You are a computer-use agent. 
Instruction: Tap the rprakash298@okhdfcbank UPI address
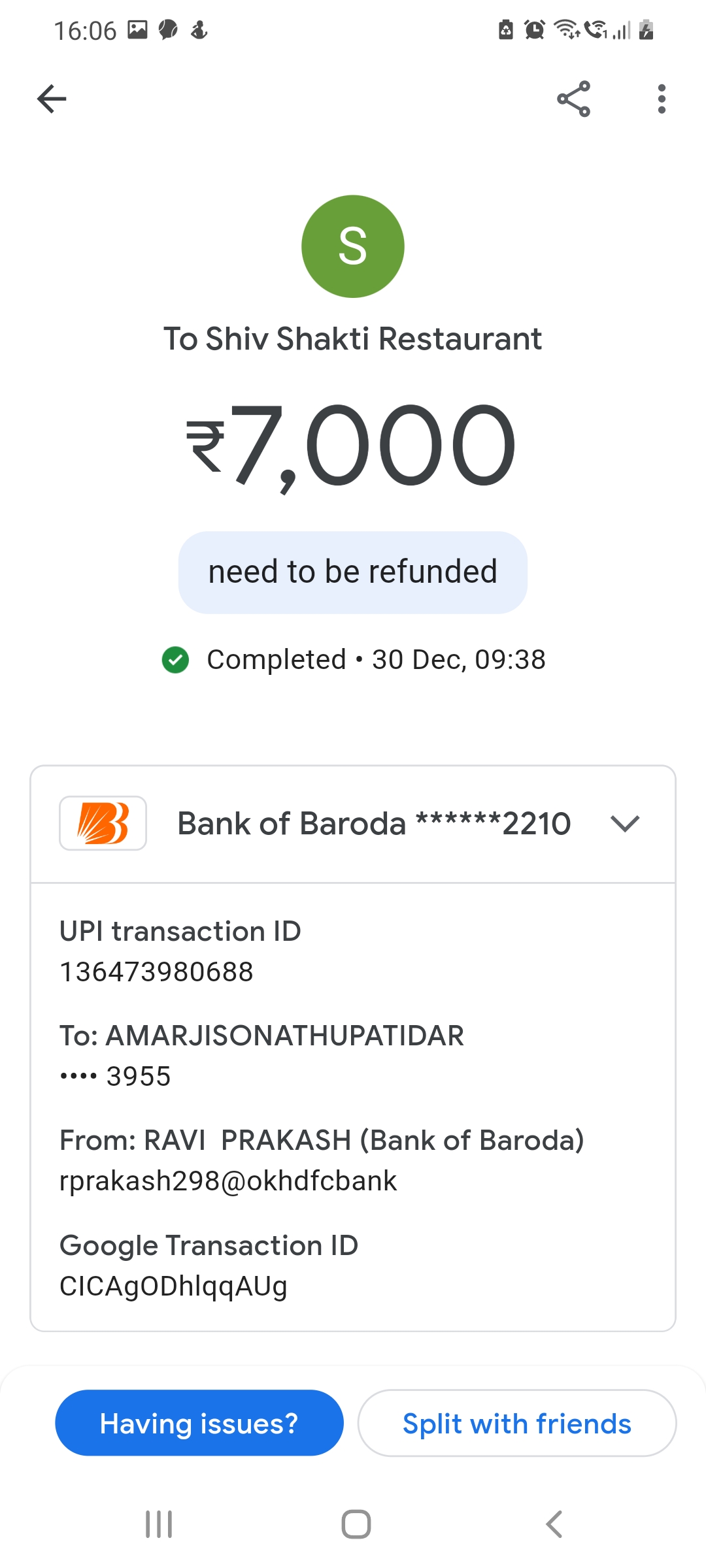click(228, 1181)
